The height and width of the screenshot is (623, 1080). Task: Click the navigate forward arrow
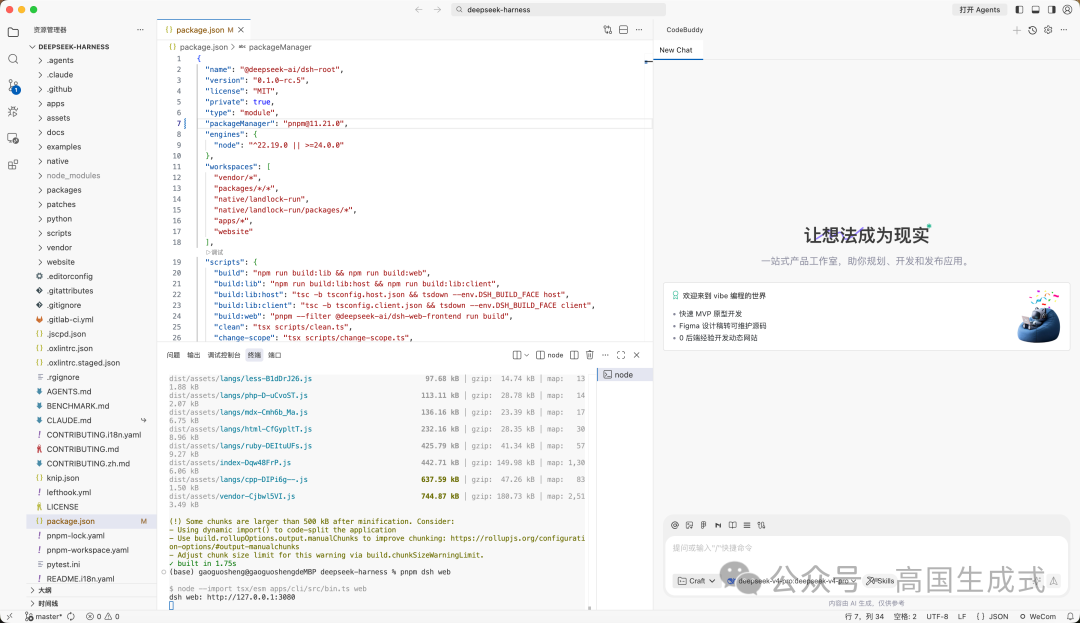click(x=437, y=10)
